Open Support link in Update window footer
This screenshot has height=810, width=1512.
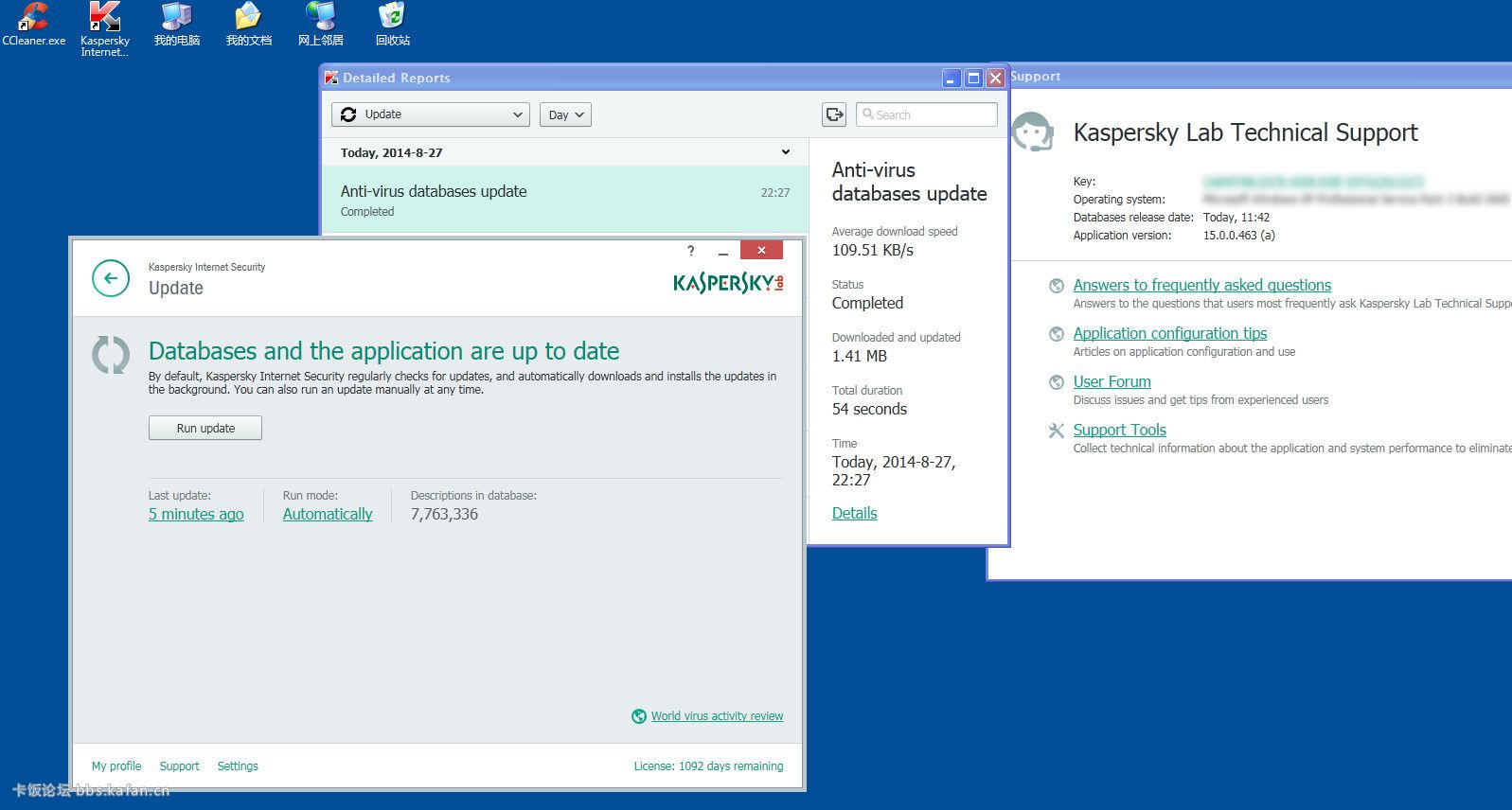(x=179, y=766)
